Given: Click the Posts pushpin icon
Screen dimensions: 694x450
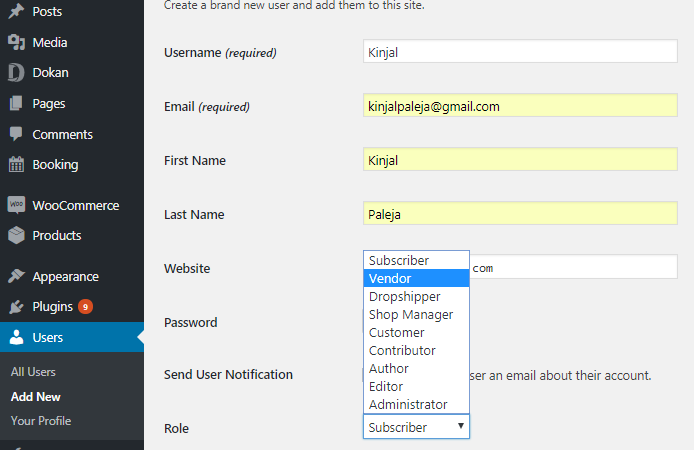Looking at the screenshot, I should point(16,12).
